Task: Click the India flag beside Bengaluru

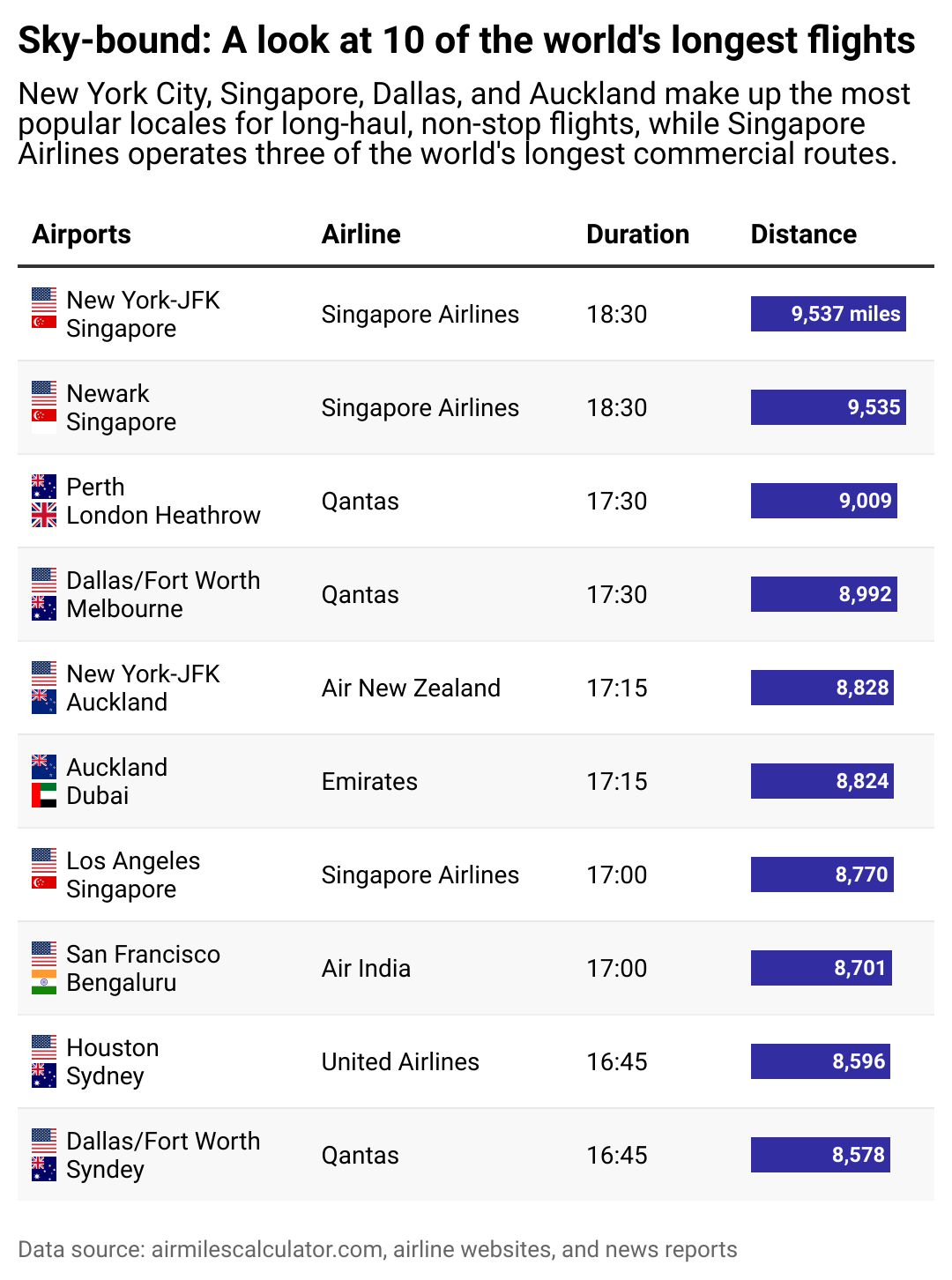Action: click(44, 982)
